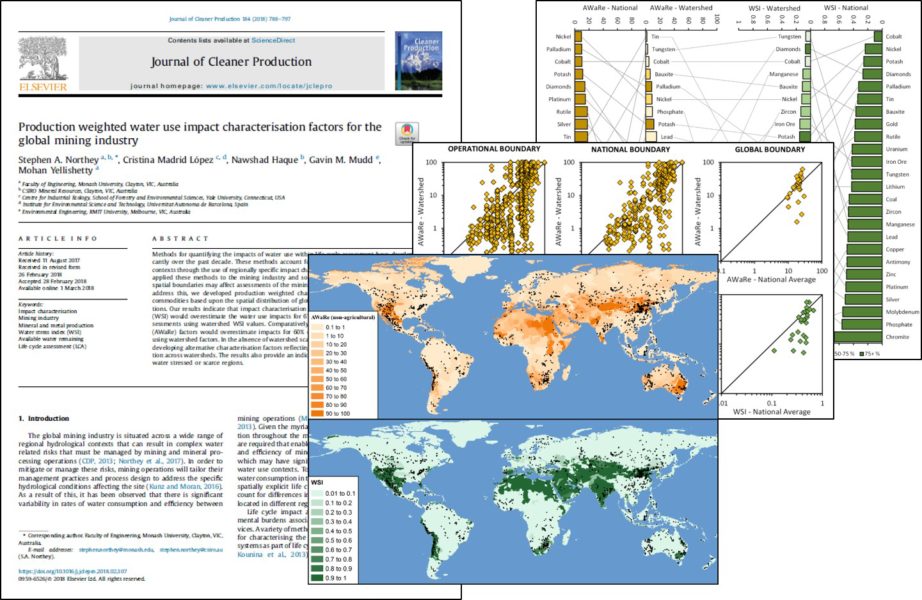Click the keyword 'Life cycle assessment (LCA)'

coord(52,346)
